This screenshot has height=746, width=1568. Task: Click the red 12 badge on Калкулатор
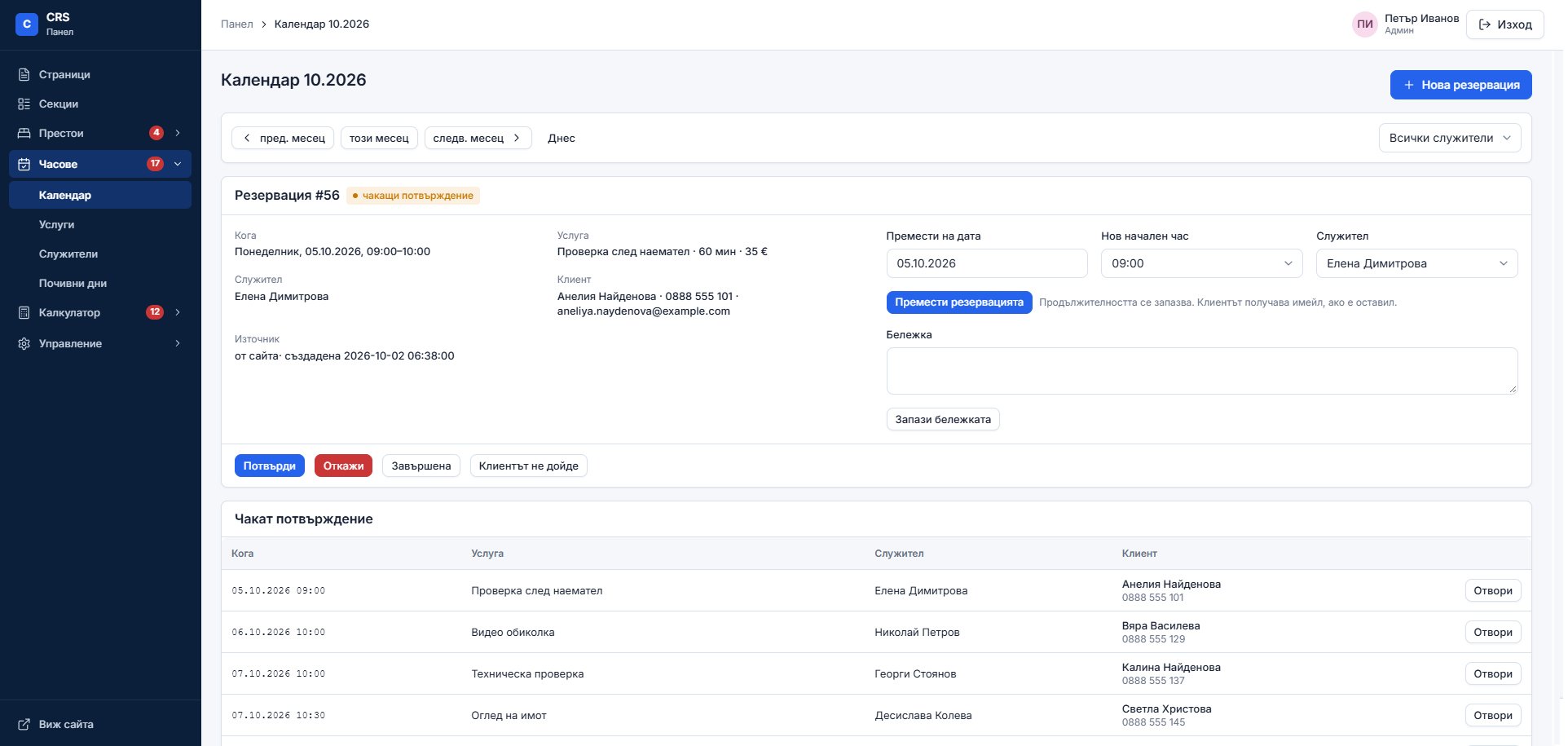(x=155, y=312)
